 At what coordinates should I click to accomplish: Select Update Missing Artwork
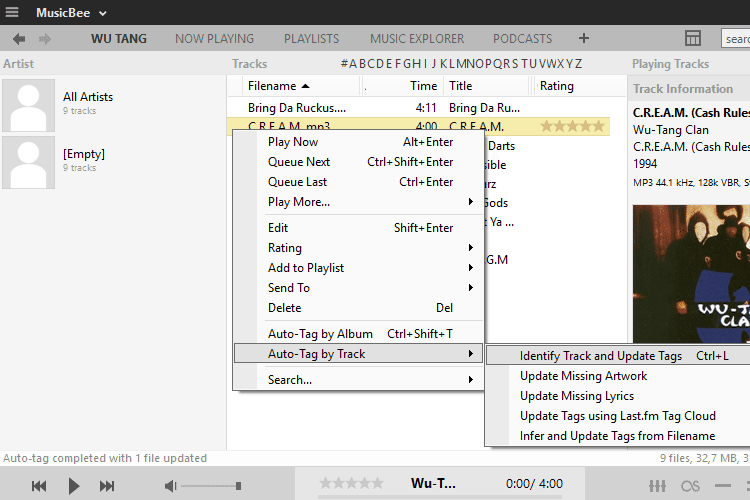618,377
